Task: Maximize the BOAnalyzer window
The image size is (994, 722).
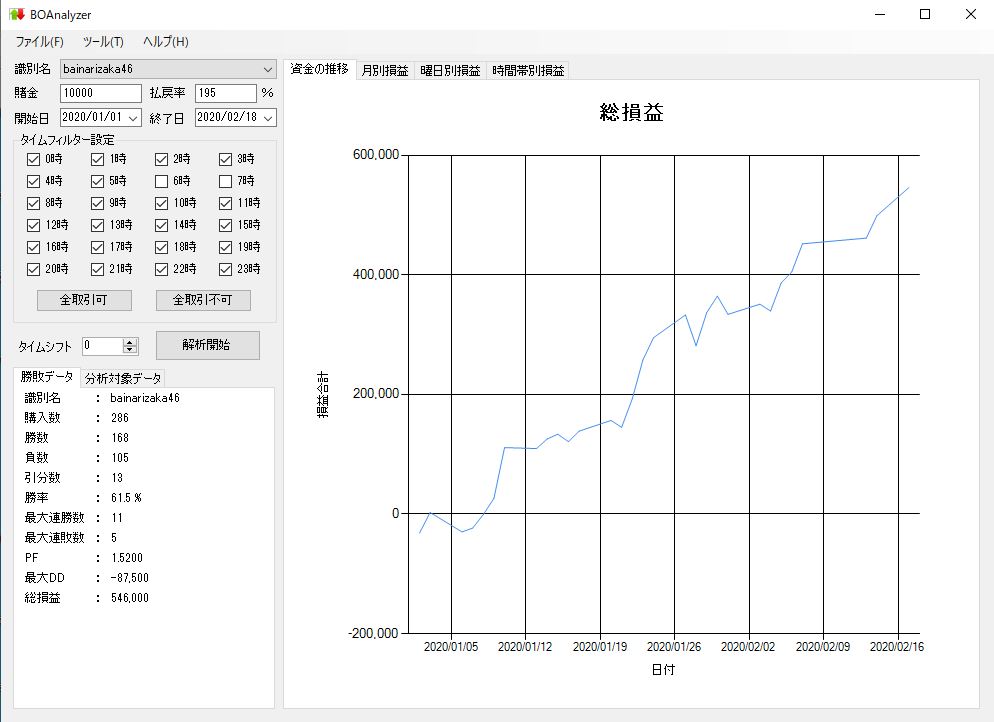Action: pyautogui.click(x=925, y=14)
